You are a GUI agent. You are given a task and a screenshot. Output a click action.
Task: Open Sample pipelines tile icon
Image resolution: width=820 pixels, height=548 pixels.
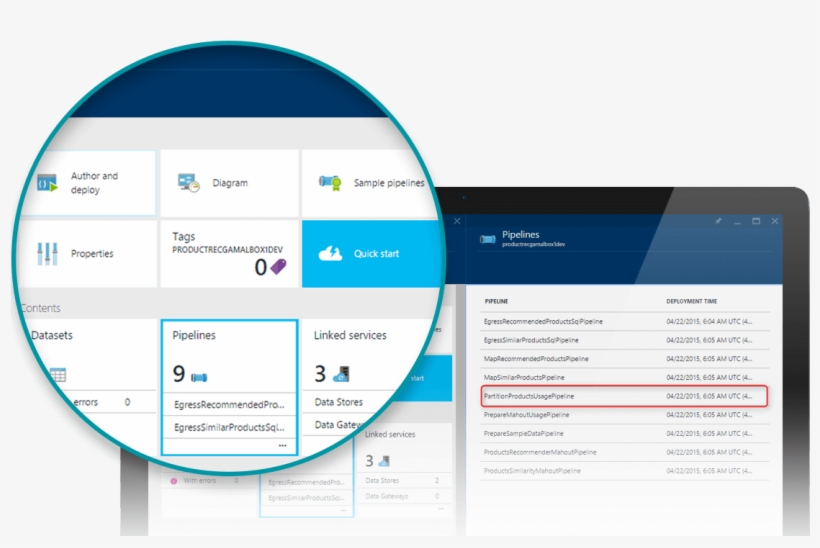(x=330, y=182)
